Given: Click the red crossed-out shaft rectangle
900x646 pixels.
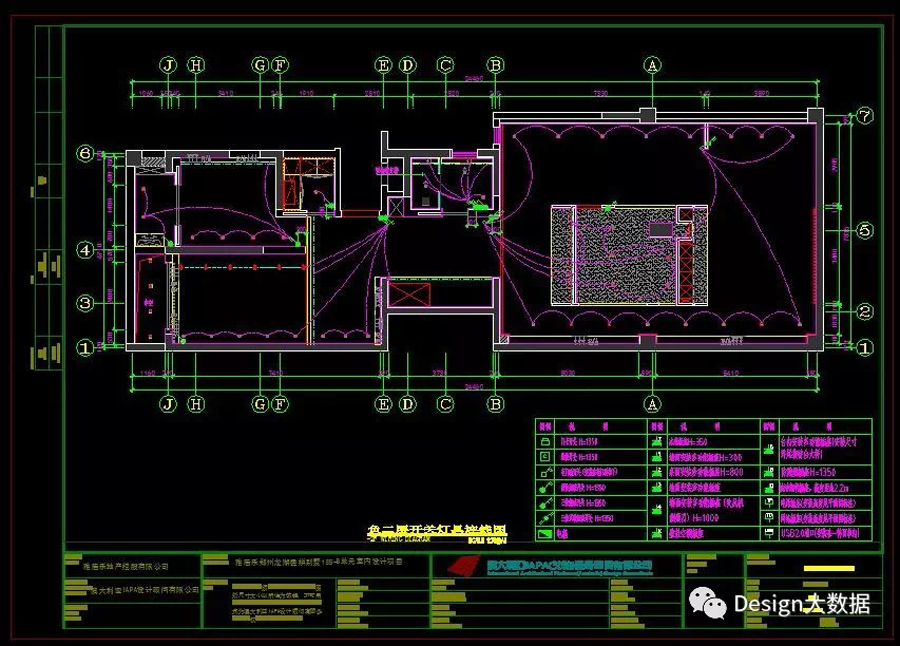Looking at the screenshot, I should point(407,295).
